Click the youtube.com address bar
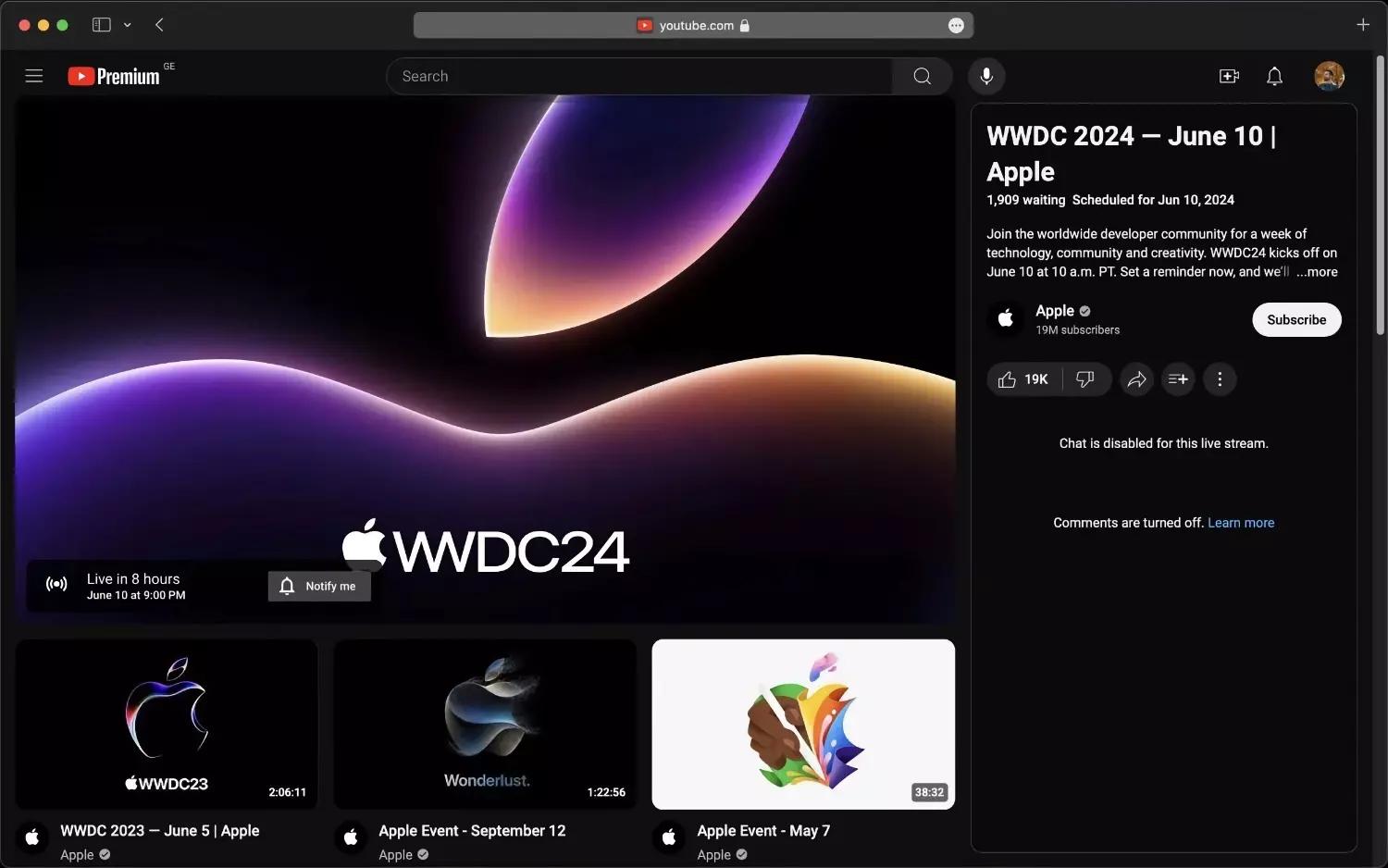This screenshot has height=868, width=1388. pyautogui.click(x=693, y=26)
